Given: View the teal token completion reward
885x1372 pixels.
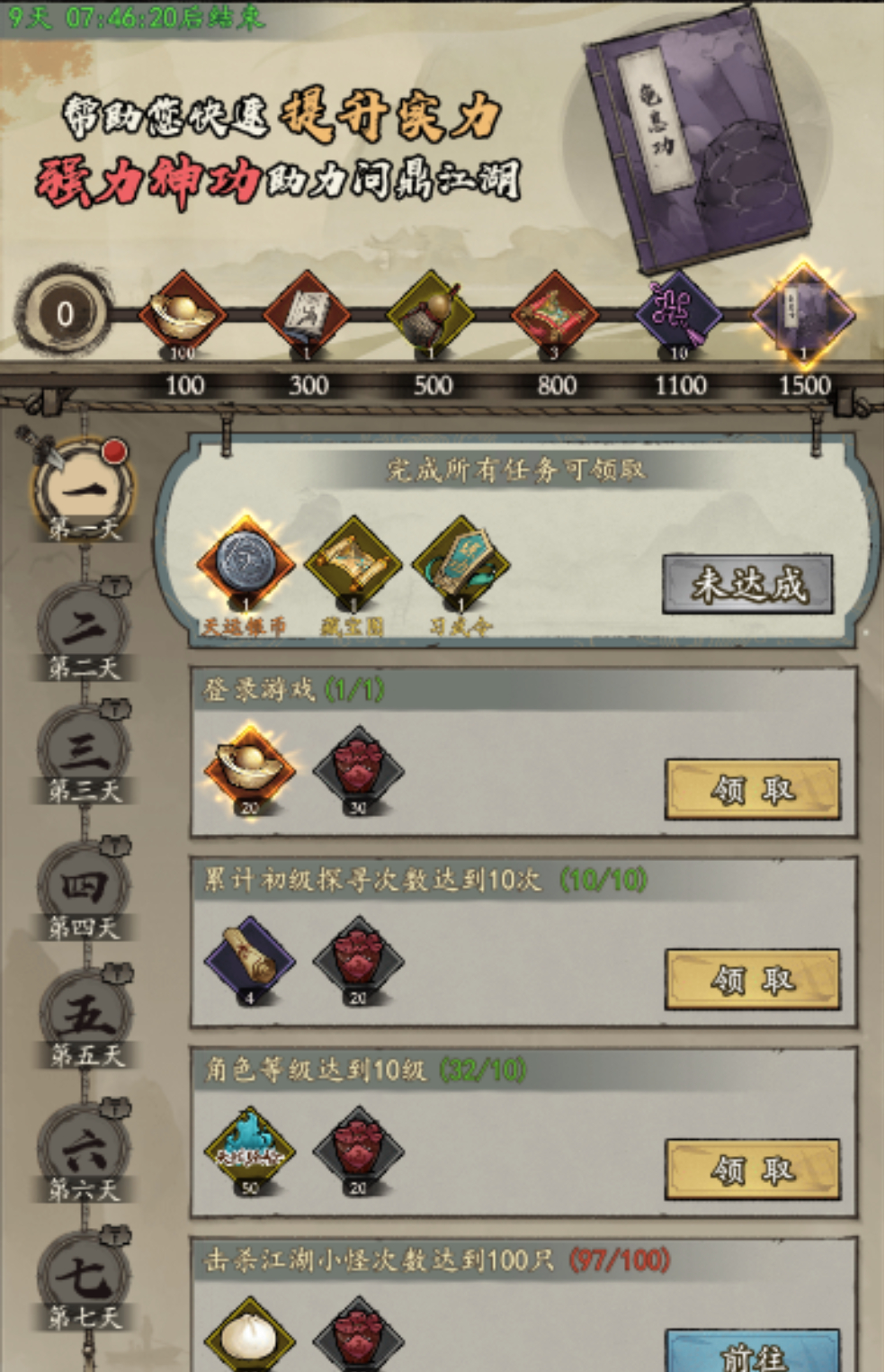Looking at the screenshot, I should coord(460,566).
